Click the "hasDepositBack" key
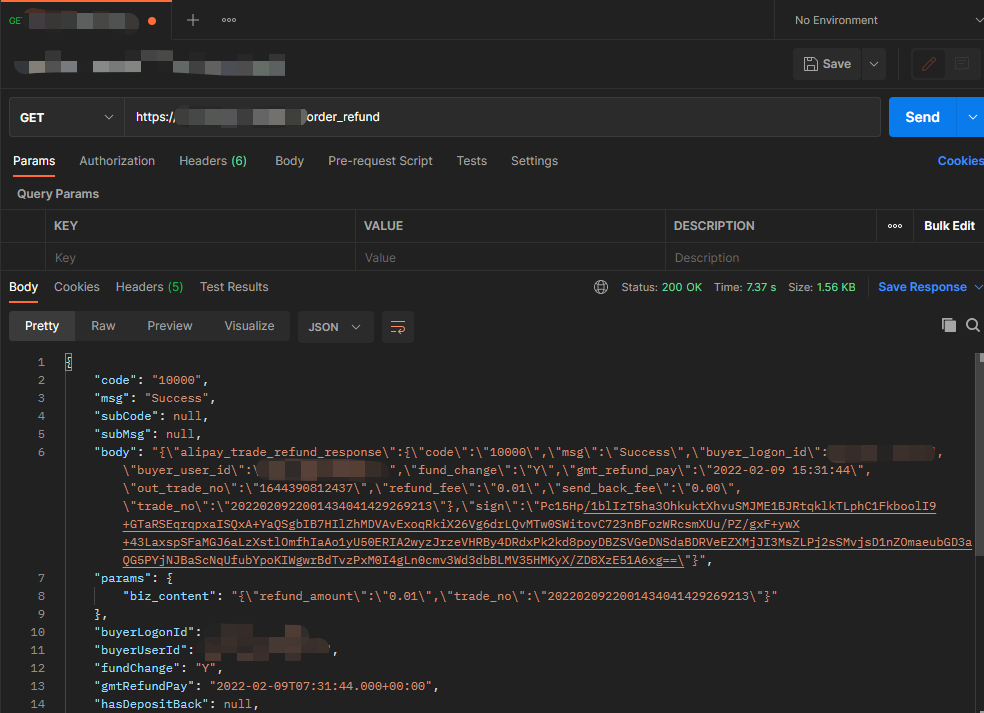The image size is (984, 713). pyautogui.click(x=151, y=704)
